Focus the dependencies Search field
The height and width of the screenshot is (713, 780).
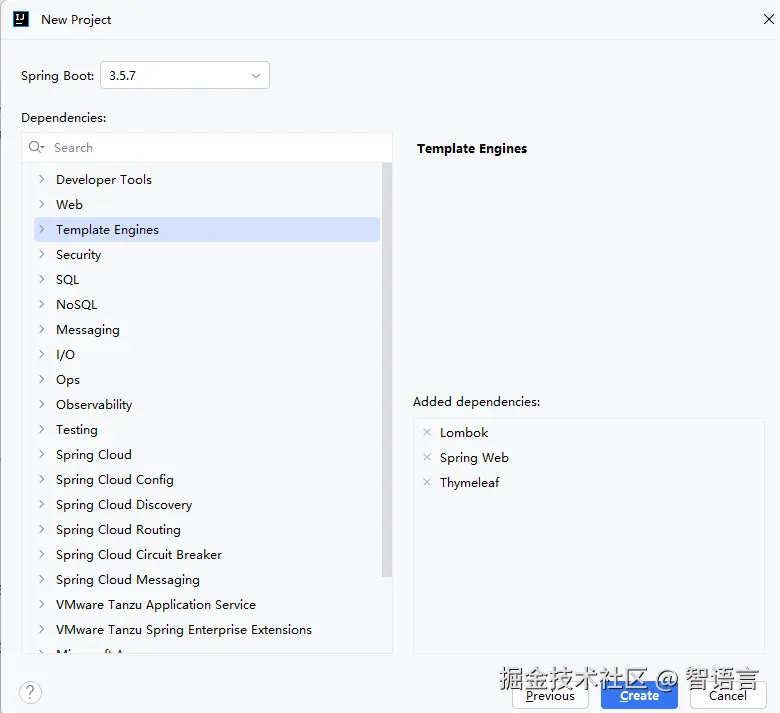[207, 147]
